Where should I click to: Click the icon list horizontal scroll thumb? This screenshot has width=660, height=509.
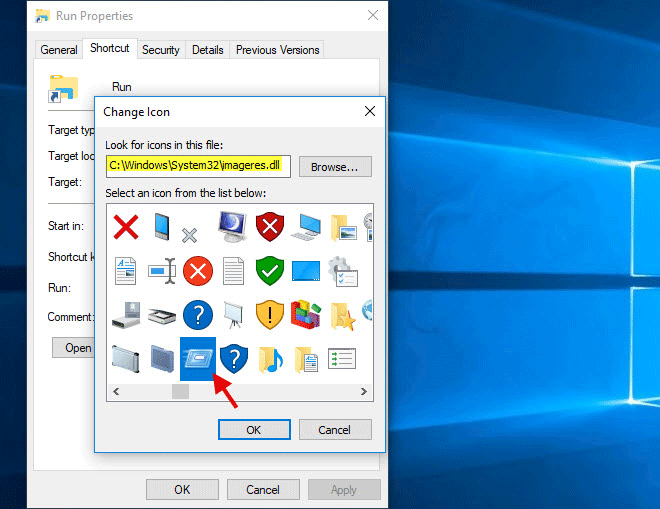[181, 392]
